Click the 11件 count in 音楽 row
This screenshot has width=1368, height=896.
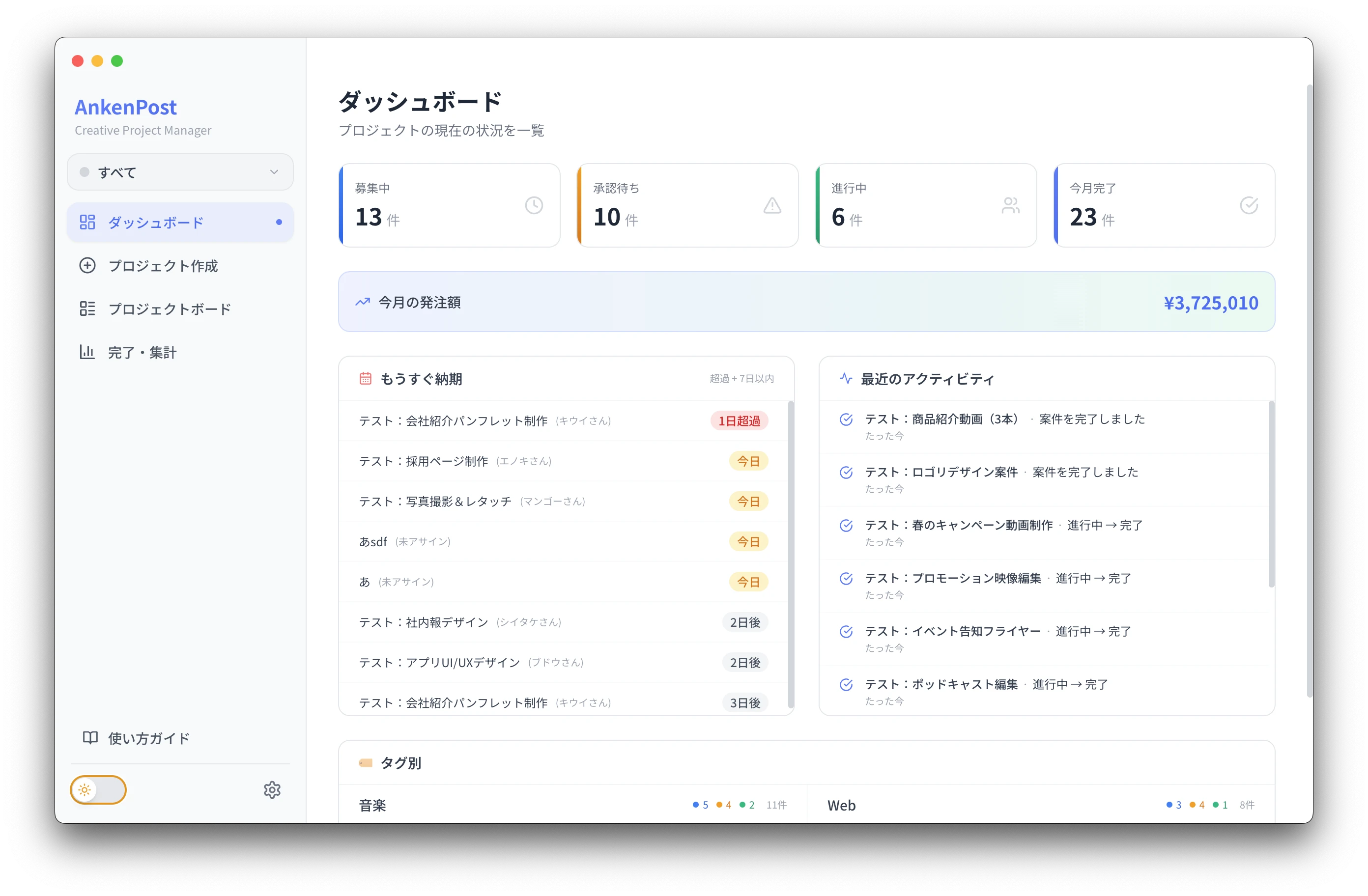coord(776,805)
